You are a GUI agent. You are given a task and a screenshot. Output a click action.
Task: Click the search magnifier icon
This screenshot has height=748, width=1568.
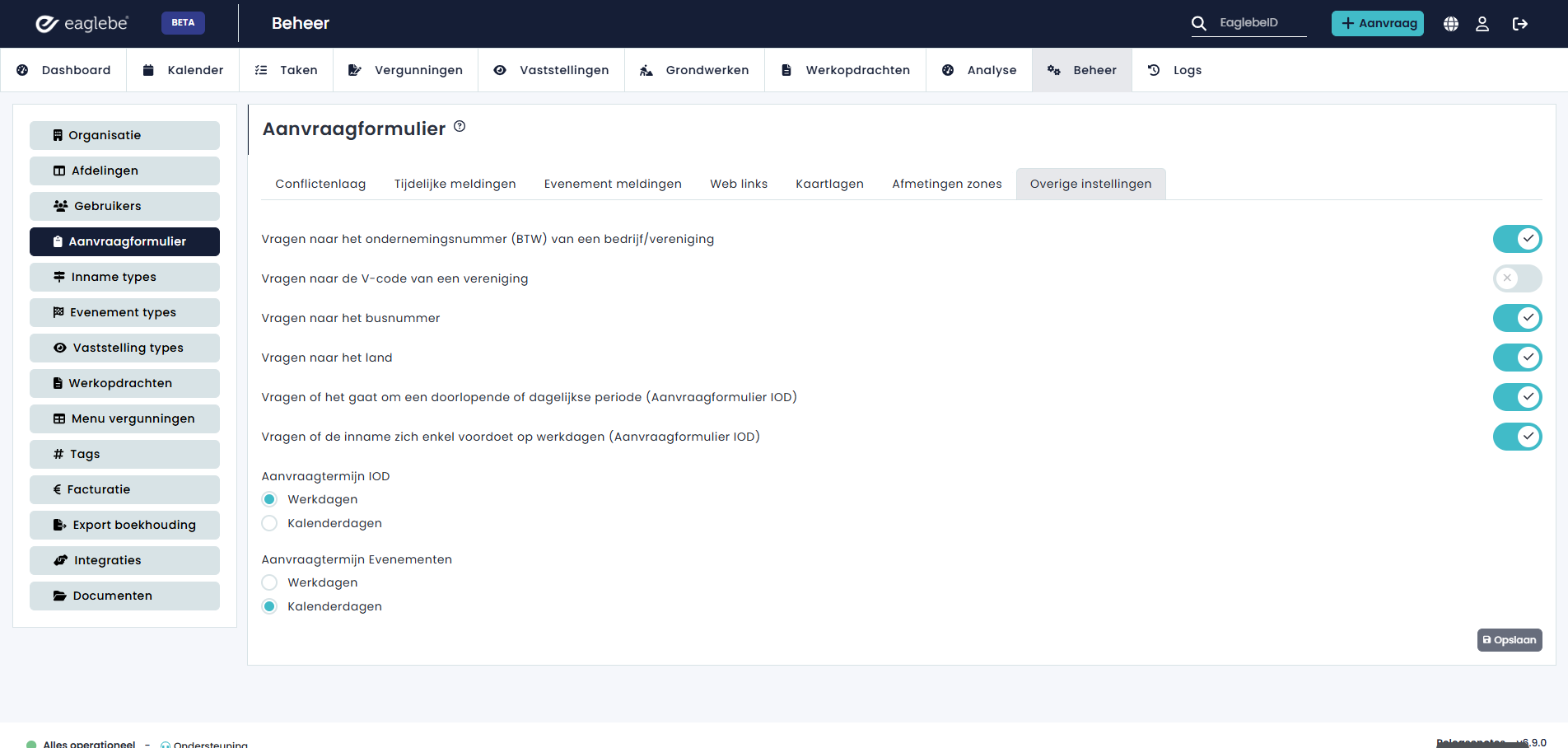coord(1199,23)
